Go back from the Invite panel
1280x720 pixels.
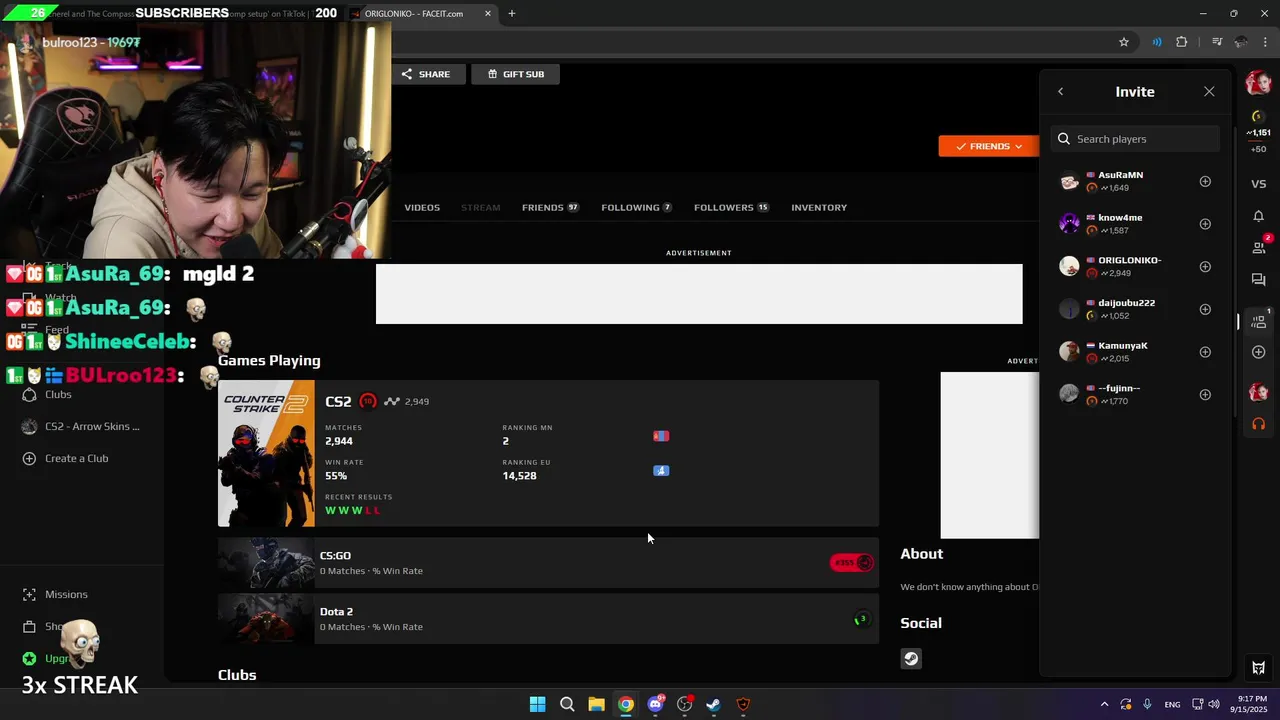pos(1061,92)
